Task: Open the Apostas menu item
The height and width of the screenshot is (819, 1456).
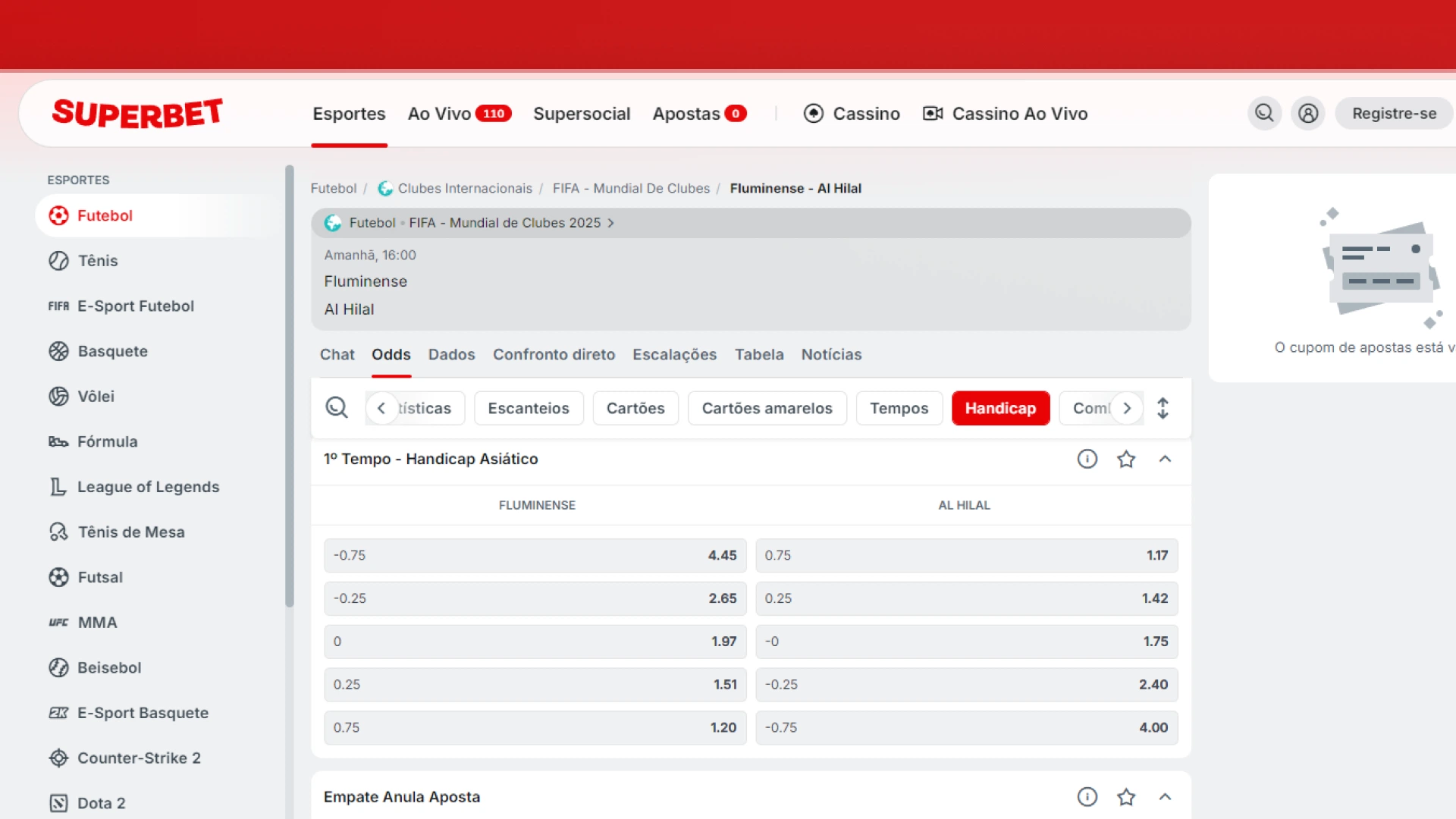Action: 699,113
